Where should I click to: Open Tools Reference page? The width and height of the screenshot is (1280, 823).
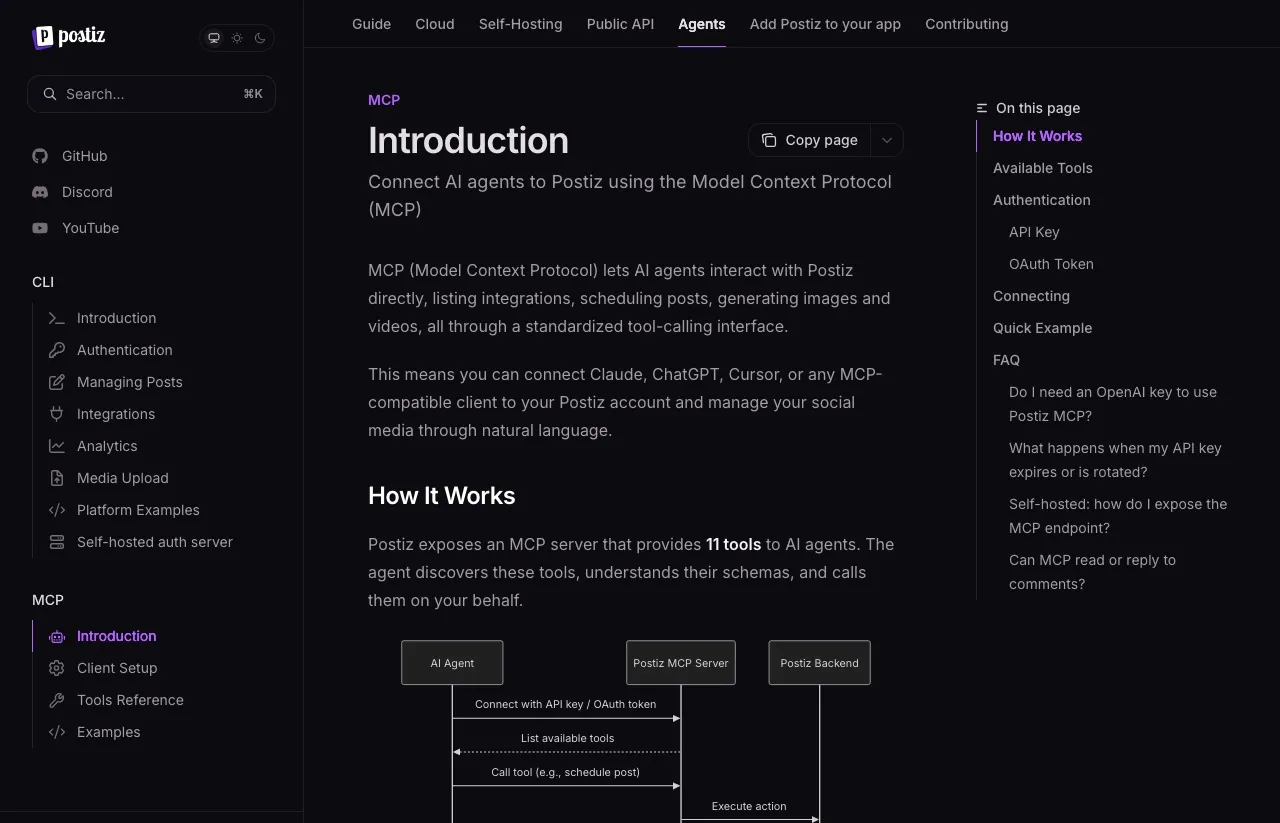click(x=130, y=700)
